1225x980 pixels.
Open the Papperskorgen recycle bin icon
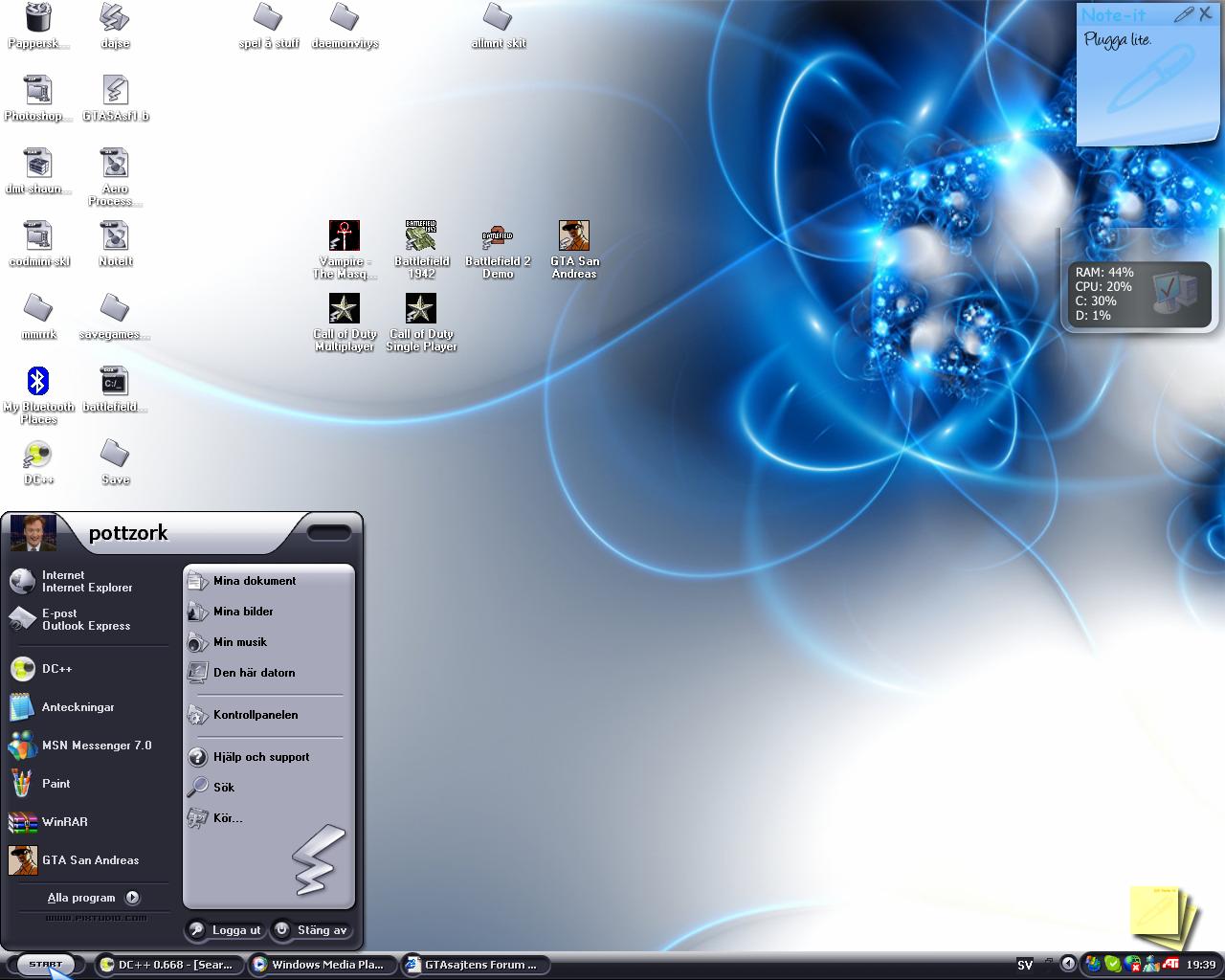point(38,24)
